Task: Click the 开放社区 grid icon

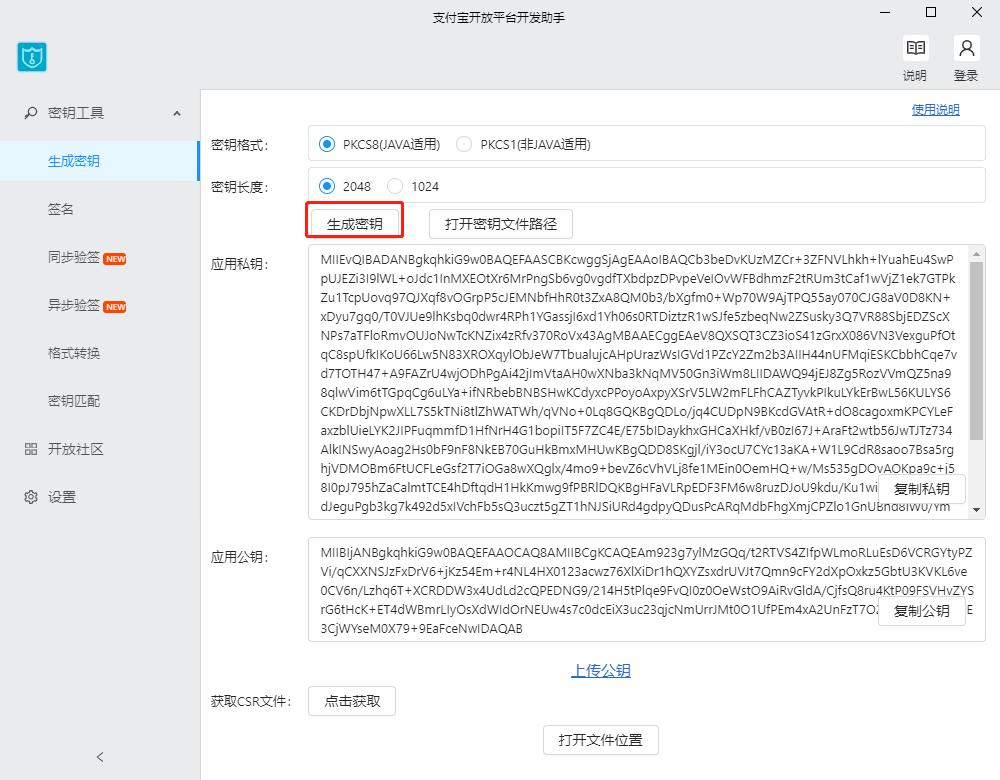Action: (x=31, y=449)
